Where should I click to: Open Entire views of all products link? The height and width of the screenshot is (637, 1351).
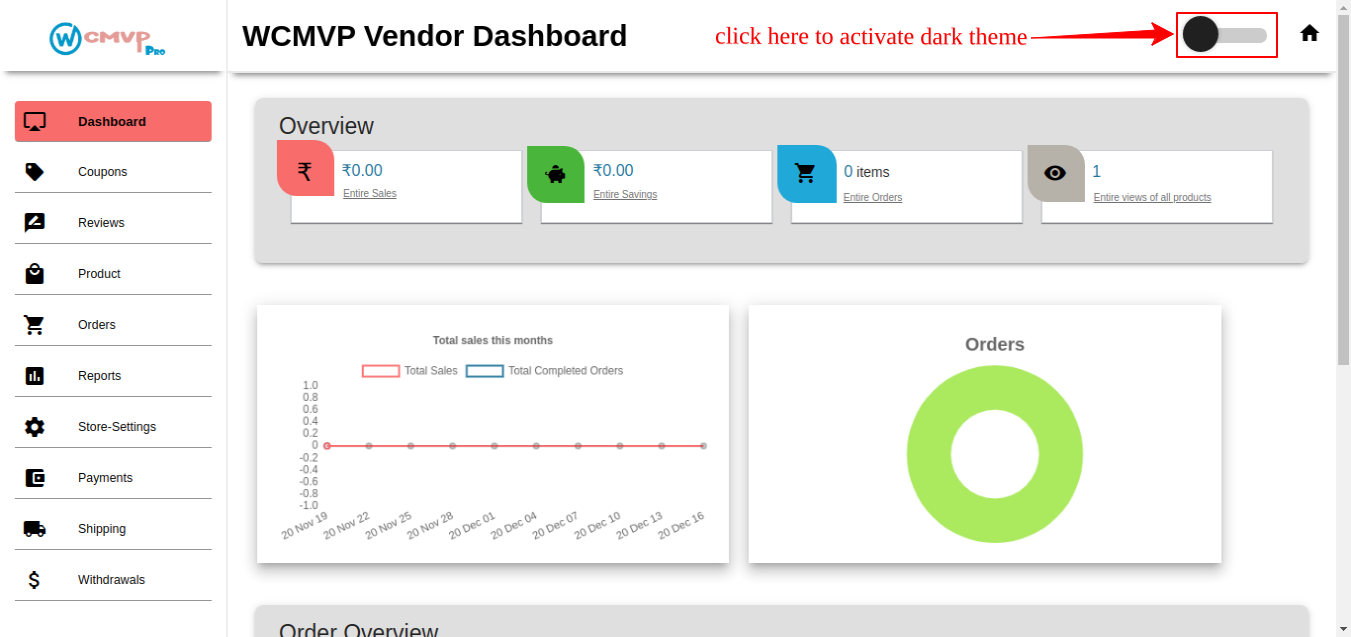(1152, 198)
